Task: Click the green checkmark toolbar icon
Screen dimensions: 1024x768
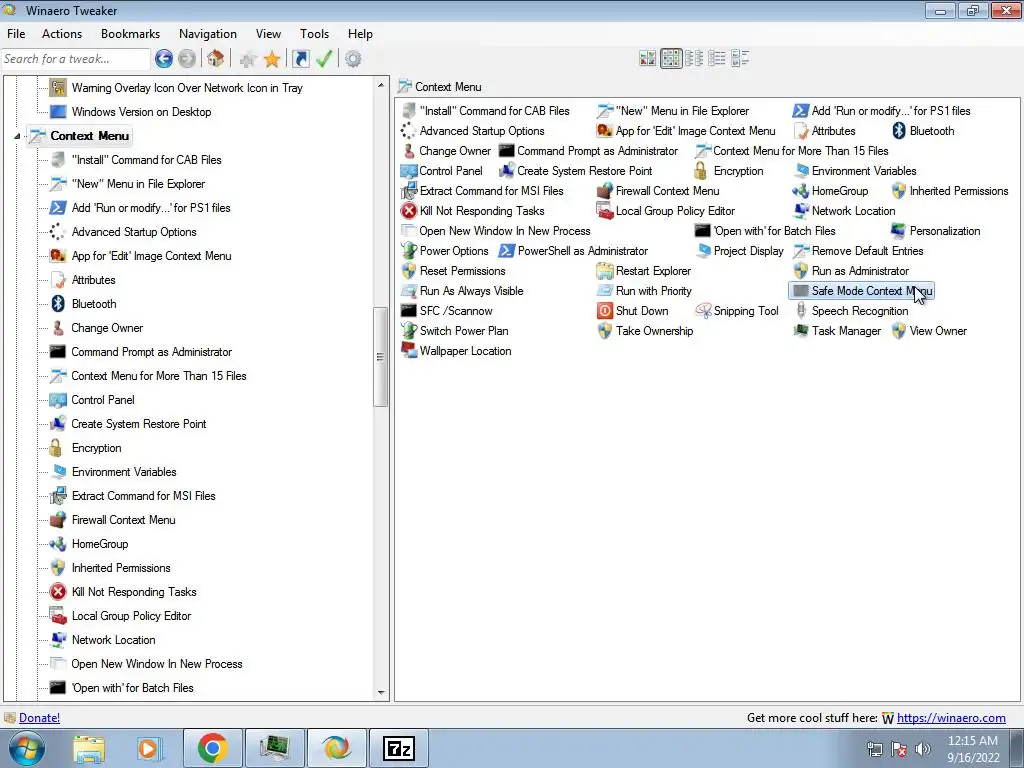Action: (x=325, y=59)
